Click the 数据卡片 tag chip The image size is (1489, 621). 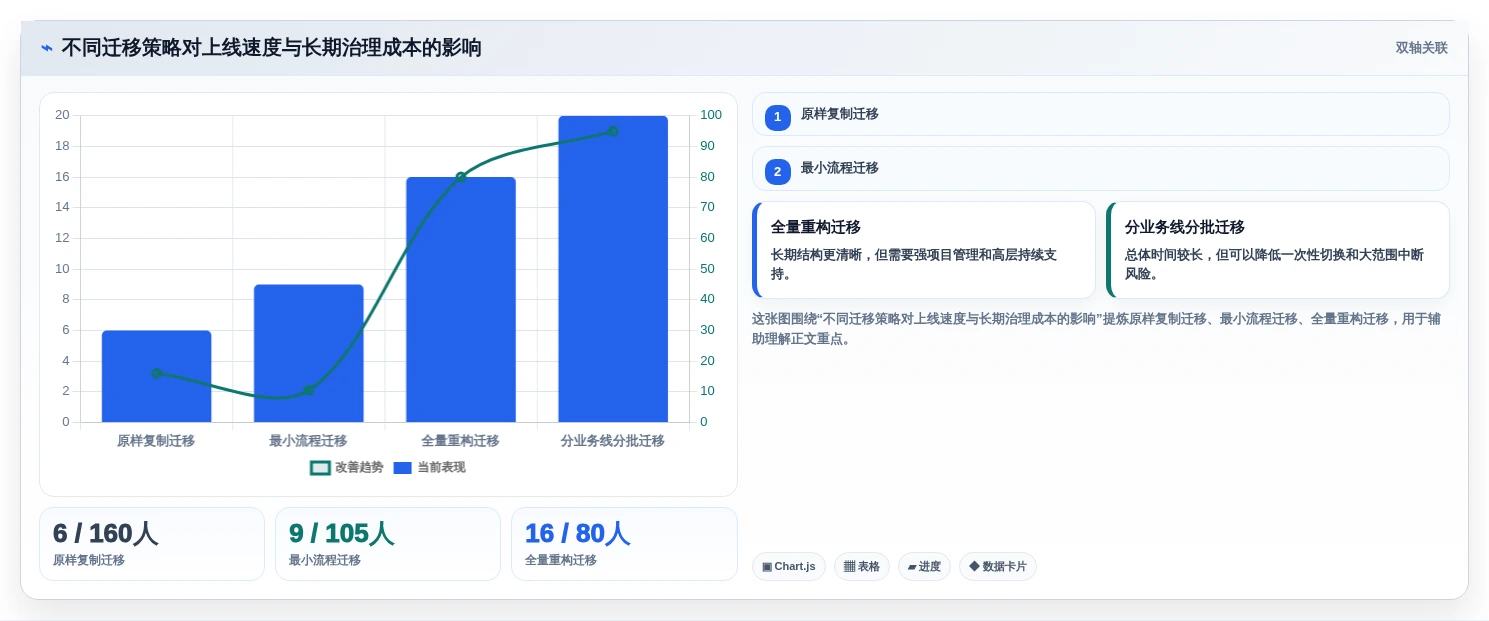997,566
